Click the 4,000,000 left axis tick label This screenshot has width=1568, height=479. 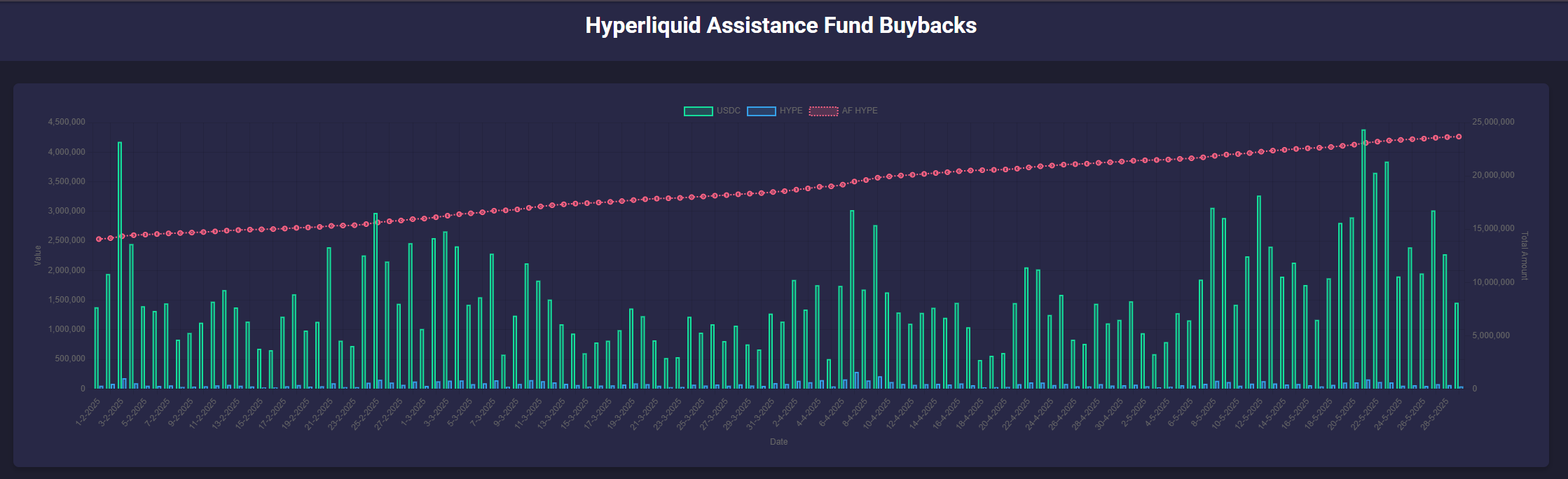point(67,152)
